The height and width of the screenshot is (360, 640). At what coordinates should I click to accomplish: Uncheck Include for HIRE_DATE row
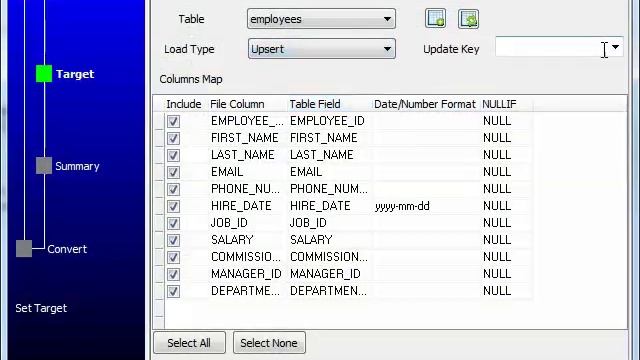pos(173,206)
